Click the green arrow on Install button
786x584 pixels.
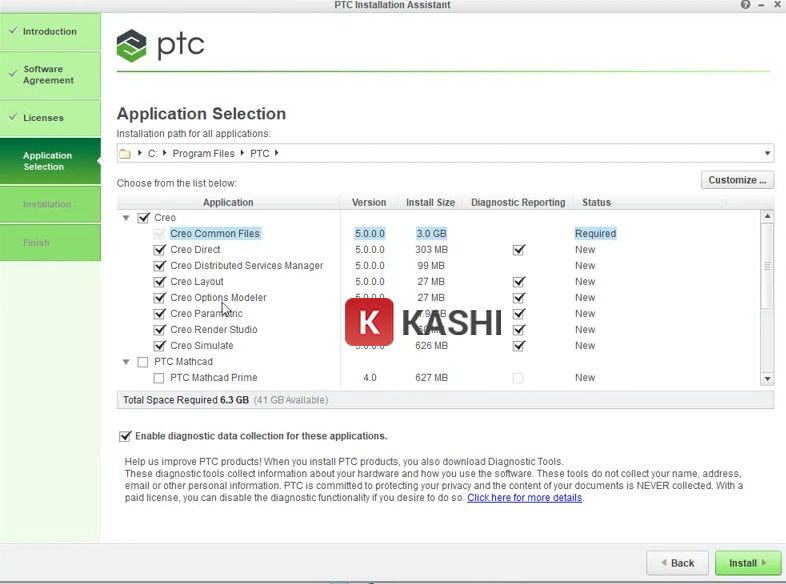(x=766, y=563)
